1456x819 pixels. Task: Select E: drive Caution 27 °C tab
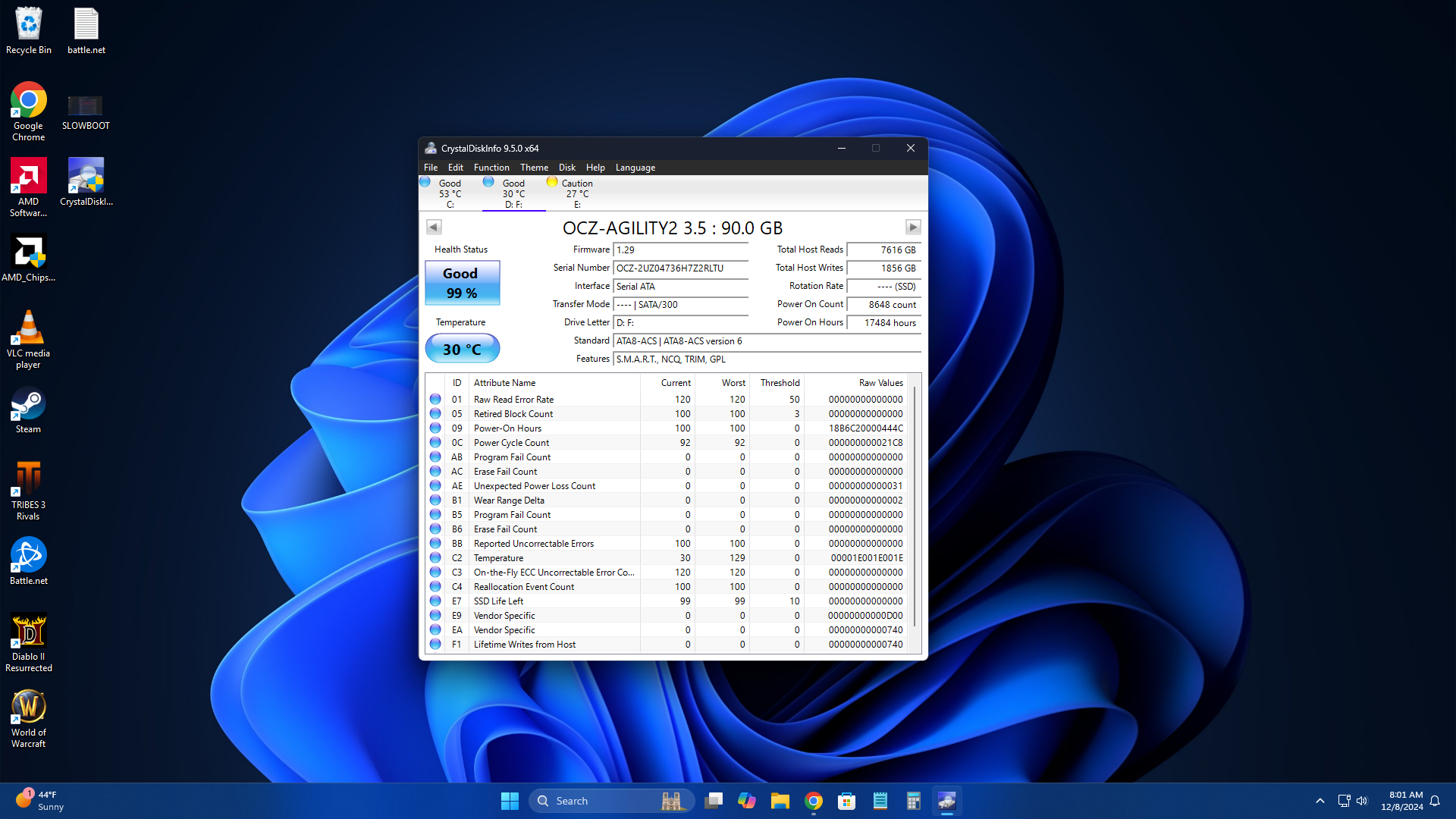coord(577,193)
